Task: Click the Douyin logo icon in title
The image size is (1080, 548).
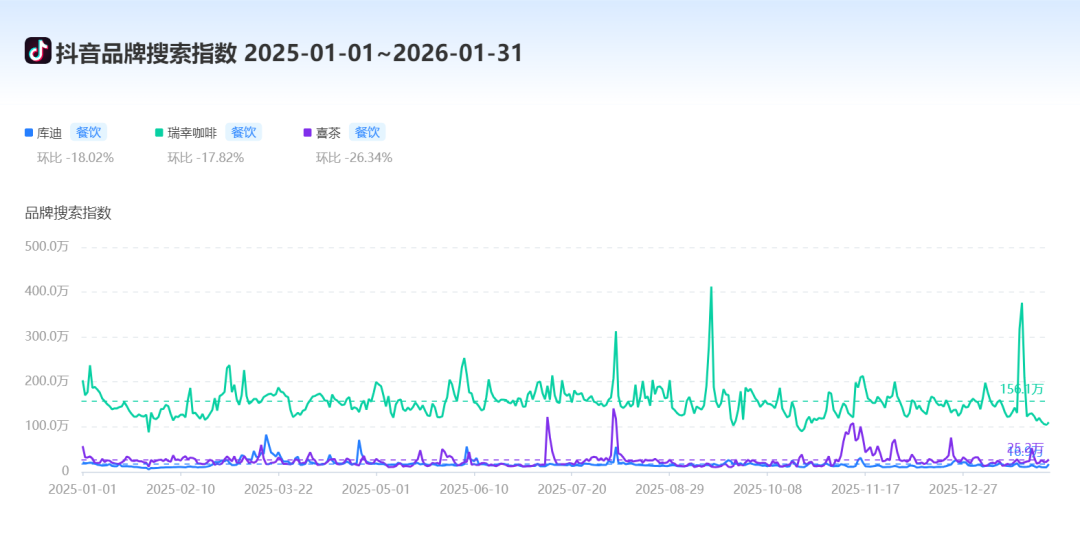Action: (38, 51)
